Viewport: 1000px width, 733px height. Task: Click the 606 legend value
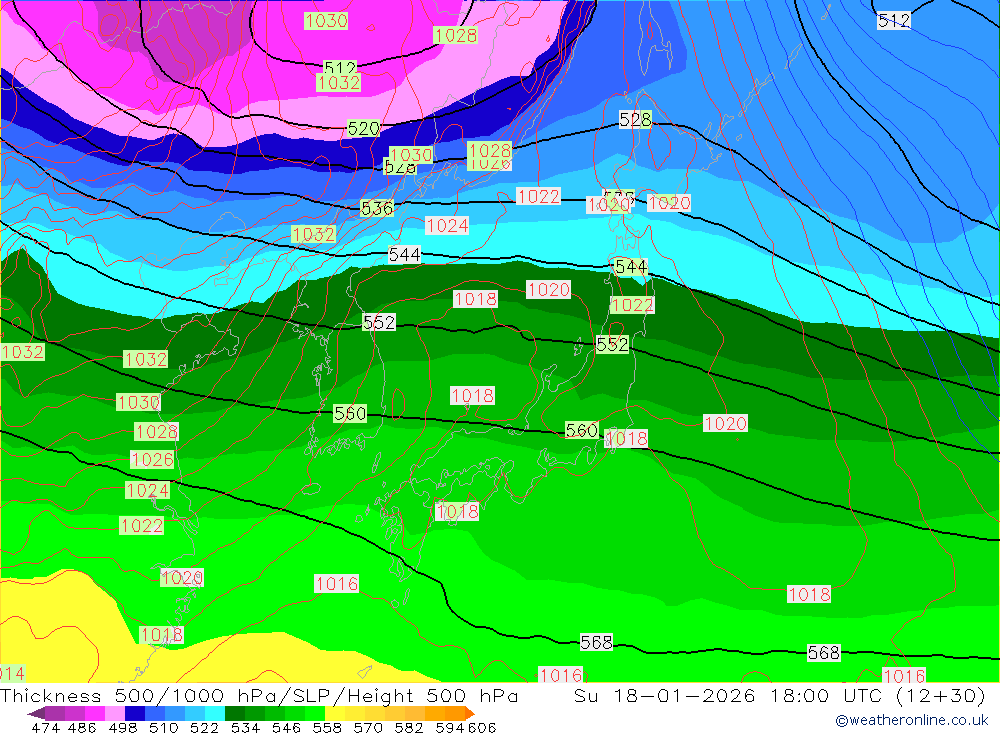pos(482,727)
